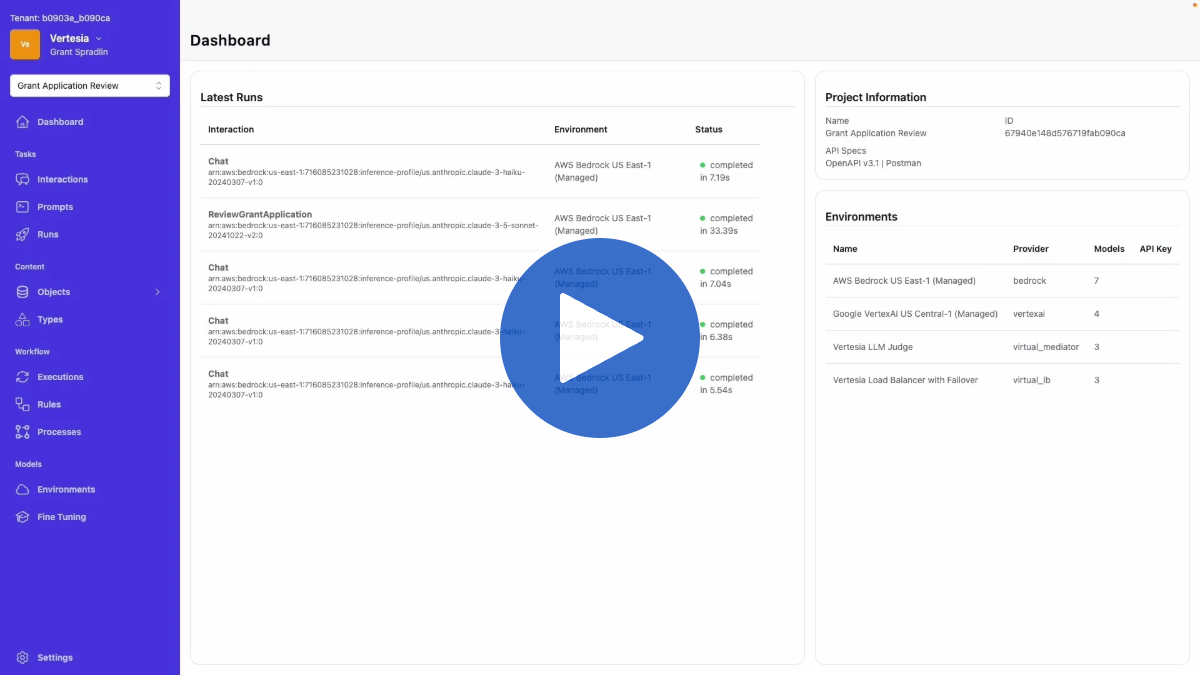Image resolution: width=1201 pixels, height=676 pixels.
Task: Click the Interactions chat bubble icon
Action: click(x=23, y=180)
